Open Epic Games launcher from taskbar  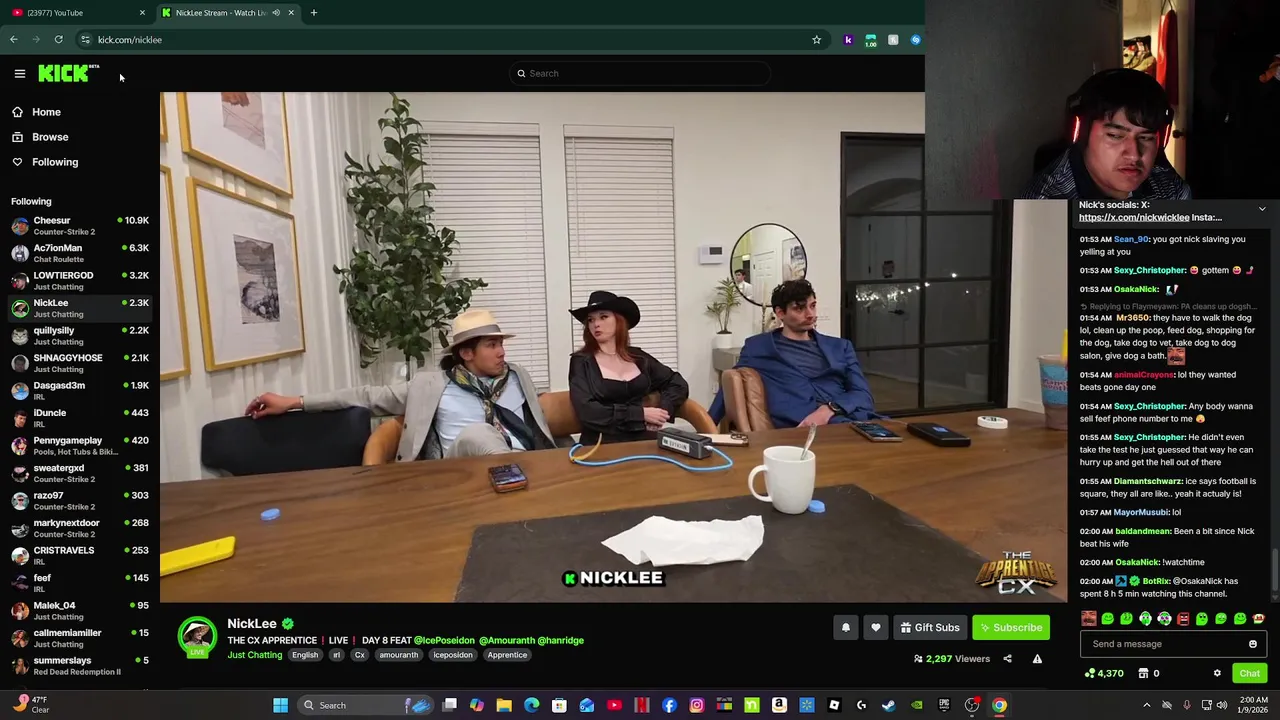pos(944,705)
